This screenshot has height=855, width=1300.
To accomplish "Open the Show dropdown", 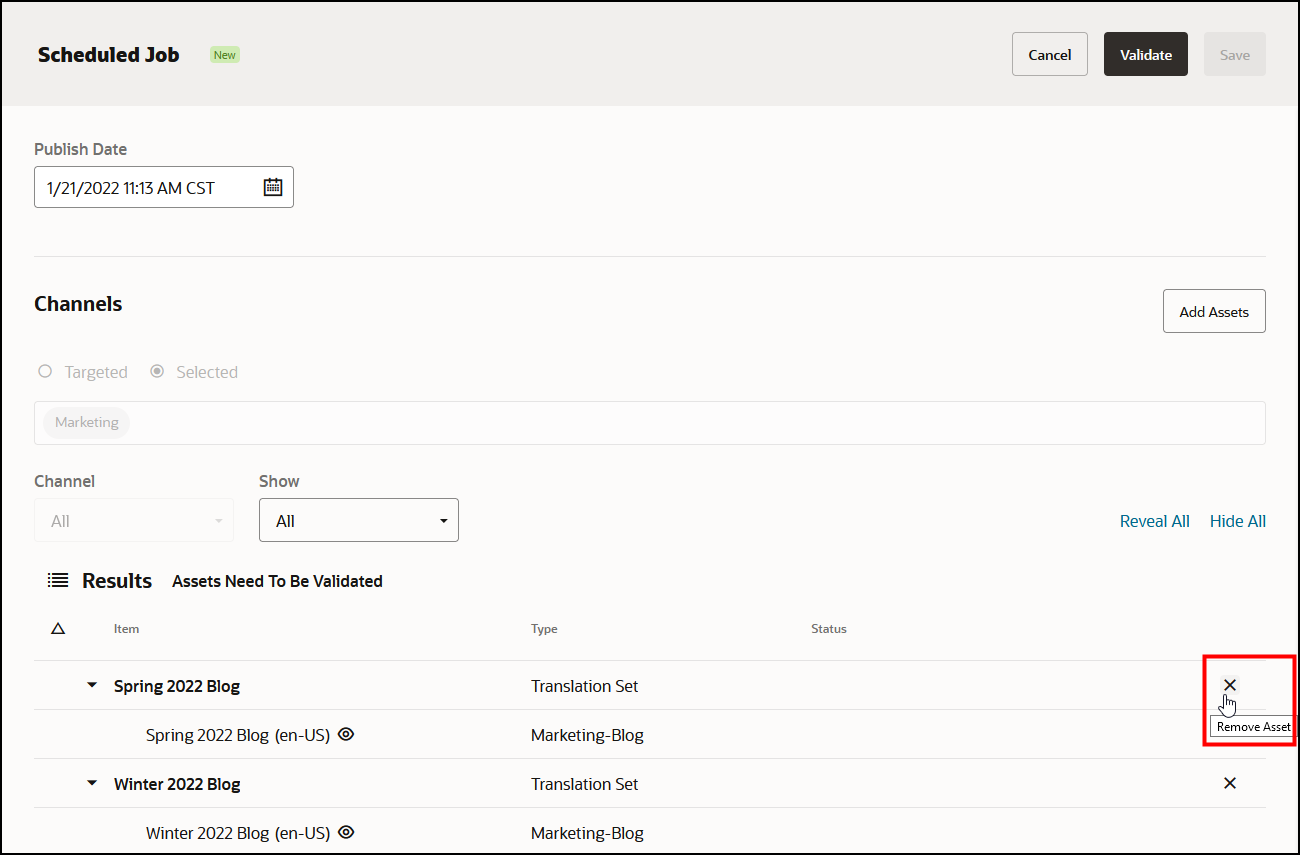I will (x=359, y=520).
